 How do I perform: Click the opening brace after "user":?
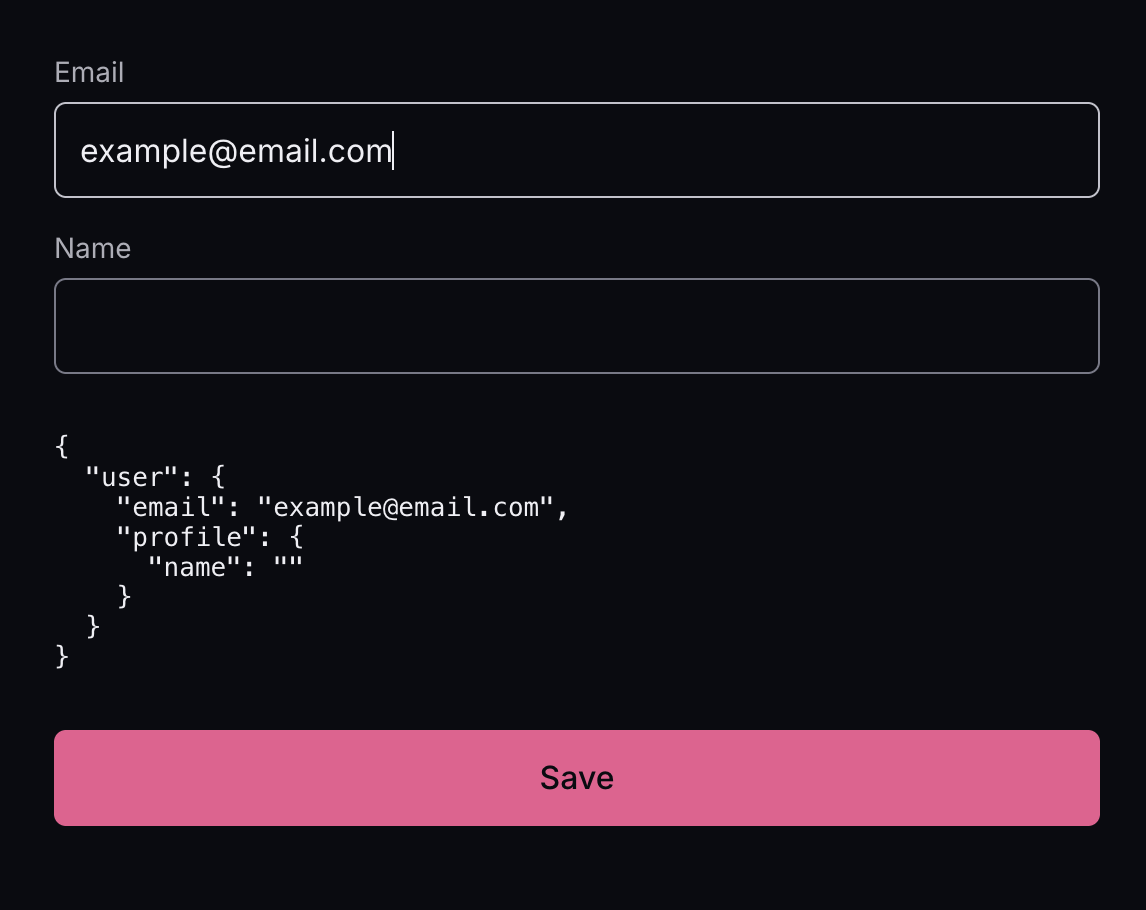219,476
